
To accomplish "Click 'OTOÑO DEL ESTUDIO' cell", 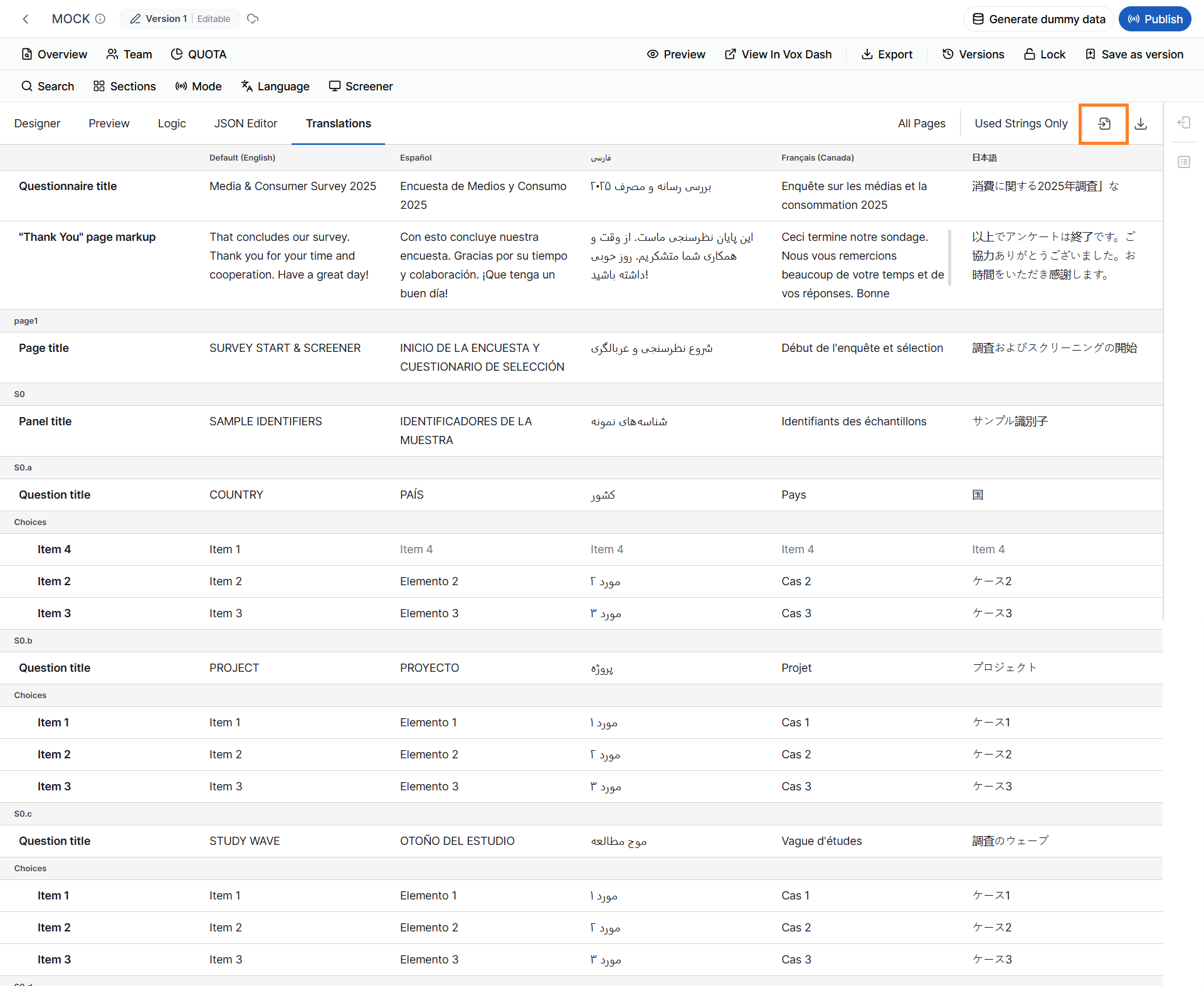I will (x=457, y=841).
